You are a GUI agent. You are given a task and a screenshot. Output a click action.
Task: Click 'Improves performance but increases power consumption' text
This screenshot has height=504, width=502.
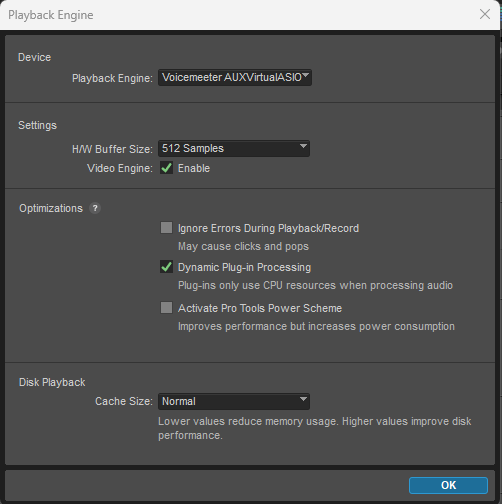316,326
